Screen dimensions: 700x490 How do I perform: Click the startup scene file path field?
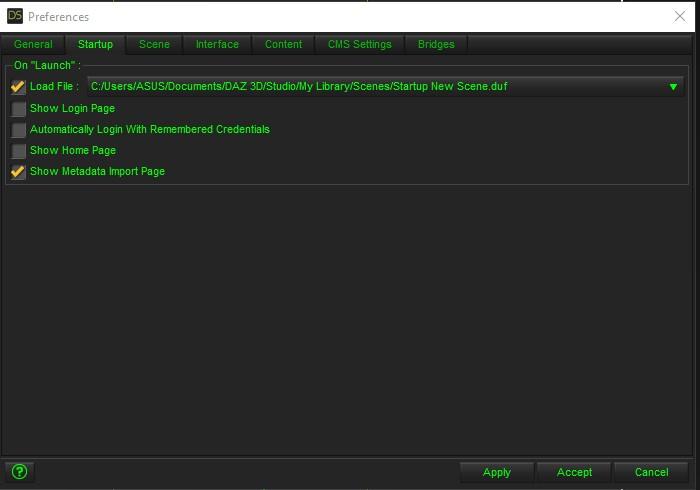tap(385, 87)
